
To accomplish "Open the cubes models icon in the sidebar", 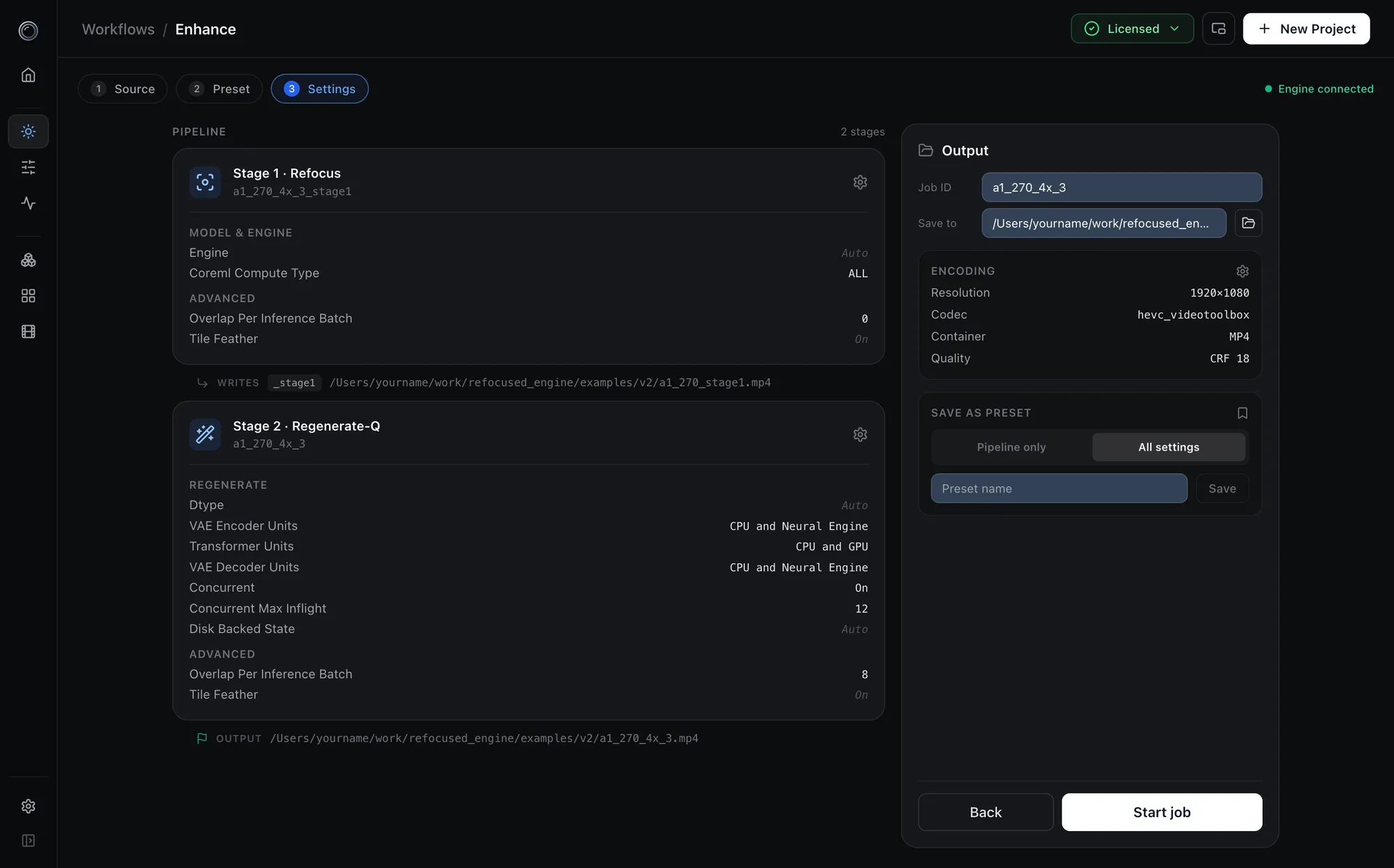I will [x=28, y=260].
